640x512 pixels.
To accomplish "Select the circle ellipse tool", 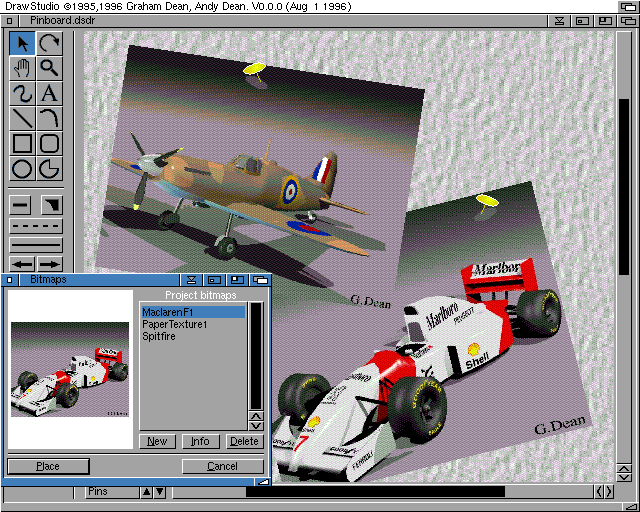I will 22,169.
